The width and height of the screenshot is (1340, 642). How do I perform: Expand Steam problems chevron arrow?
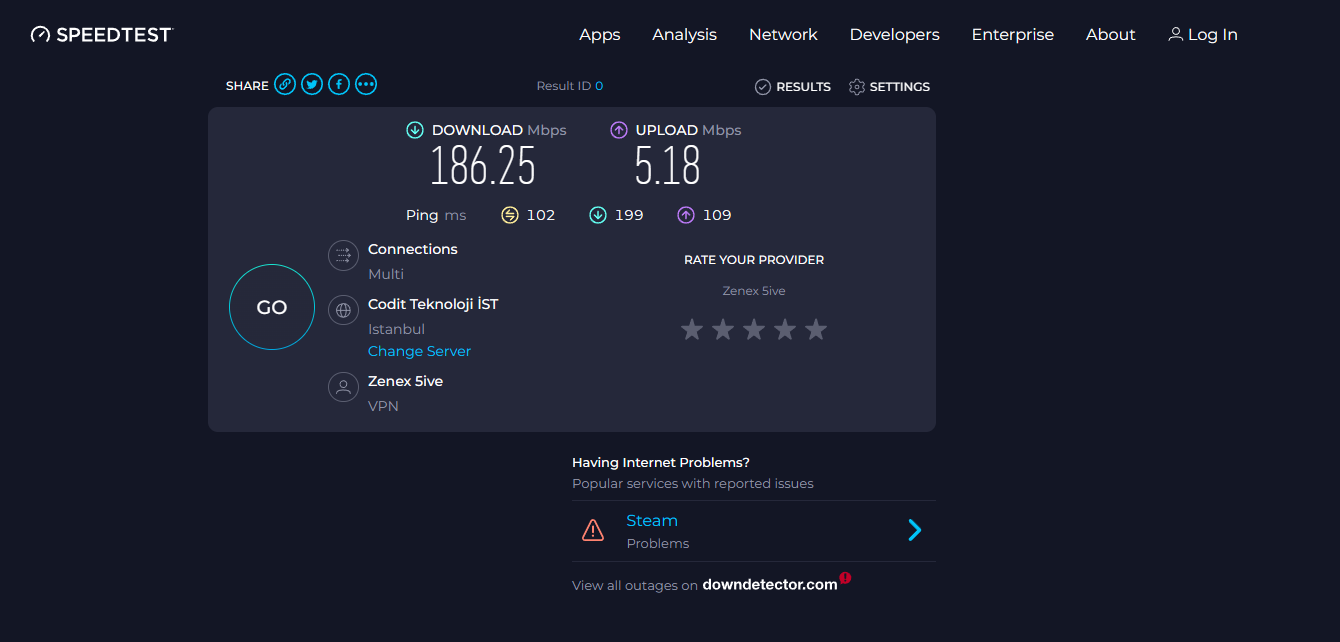(914, 530)
